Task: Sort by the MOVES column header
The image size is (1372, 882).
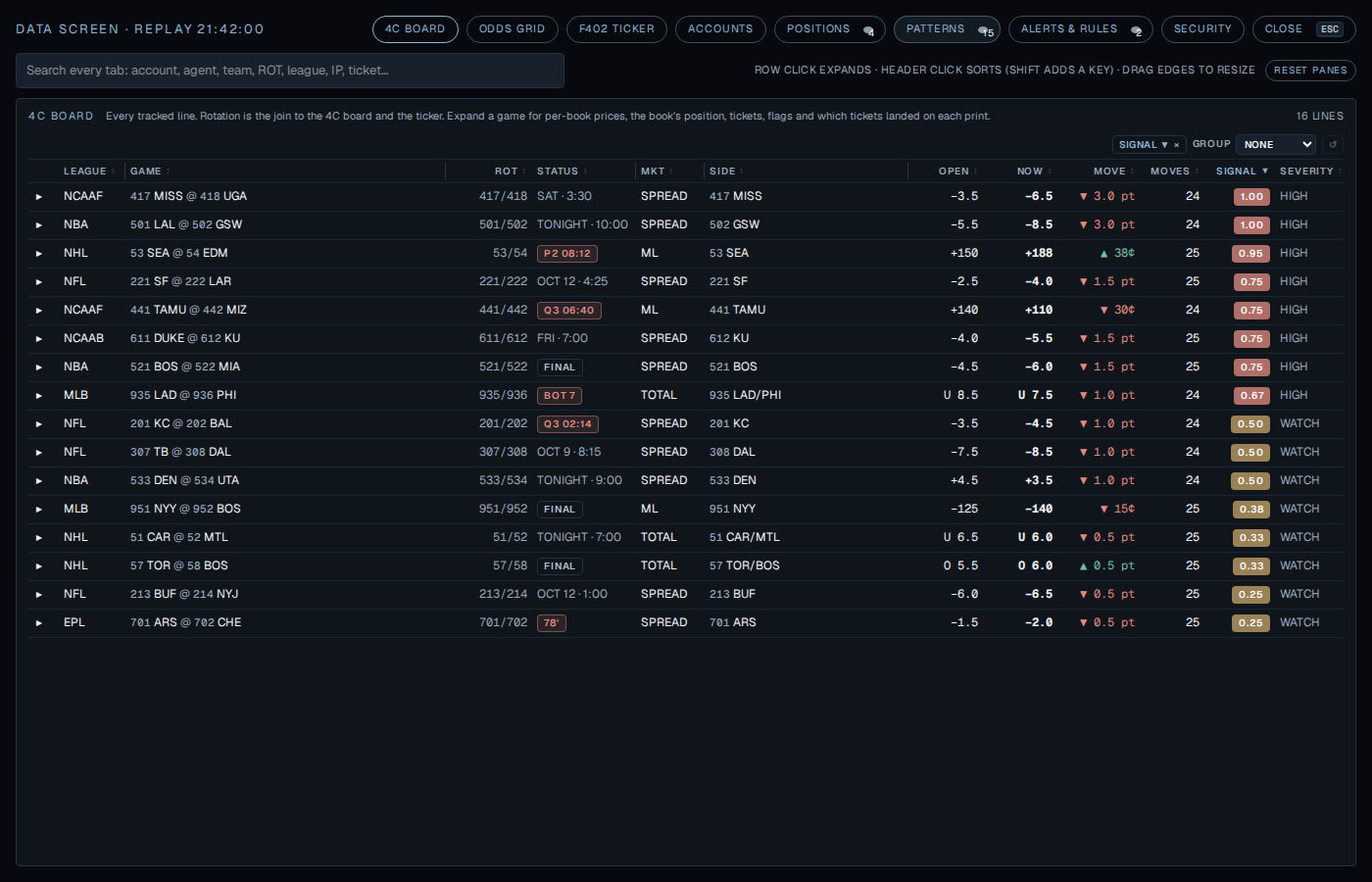Action: tap(1174, 171)
